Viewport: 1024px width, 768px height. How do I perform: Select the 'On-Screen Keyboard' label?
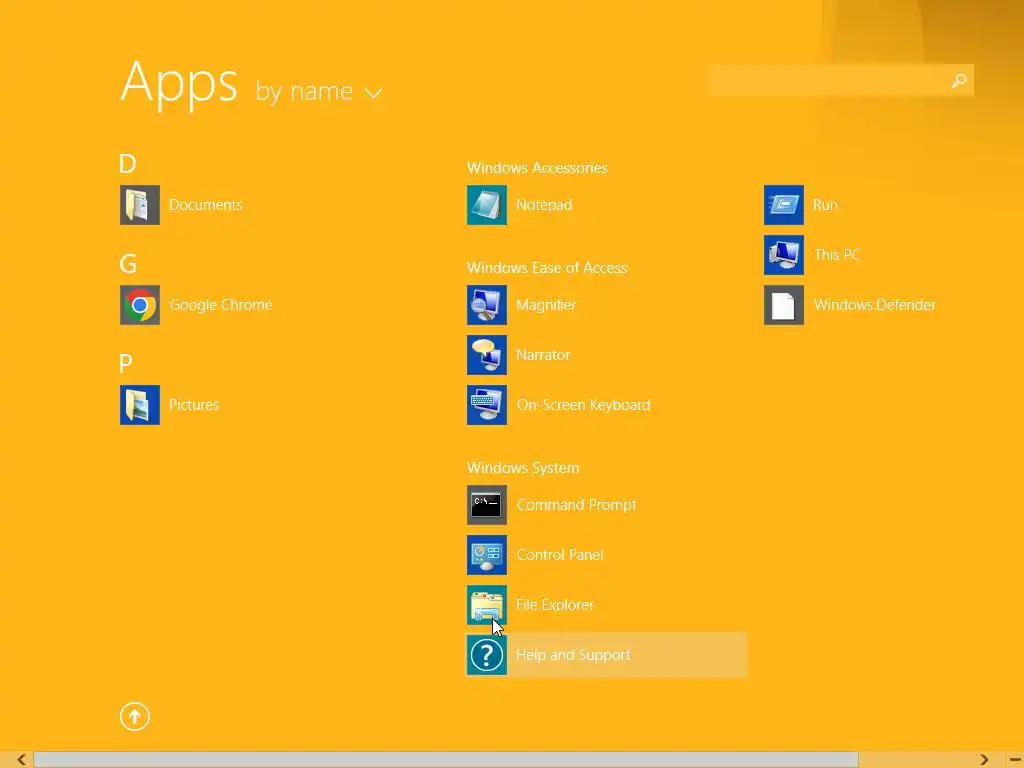pos(584,405)
